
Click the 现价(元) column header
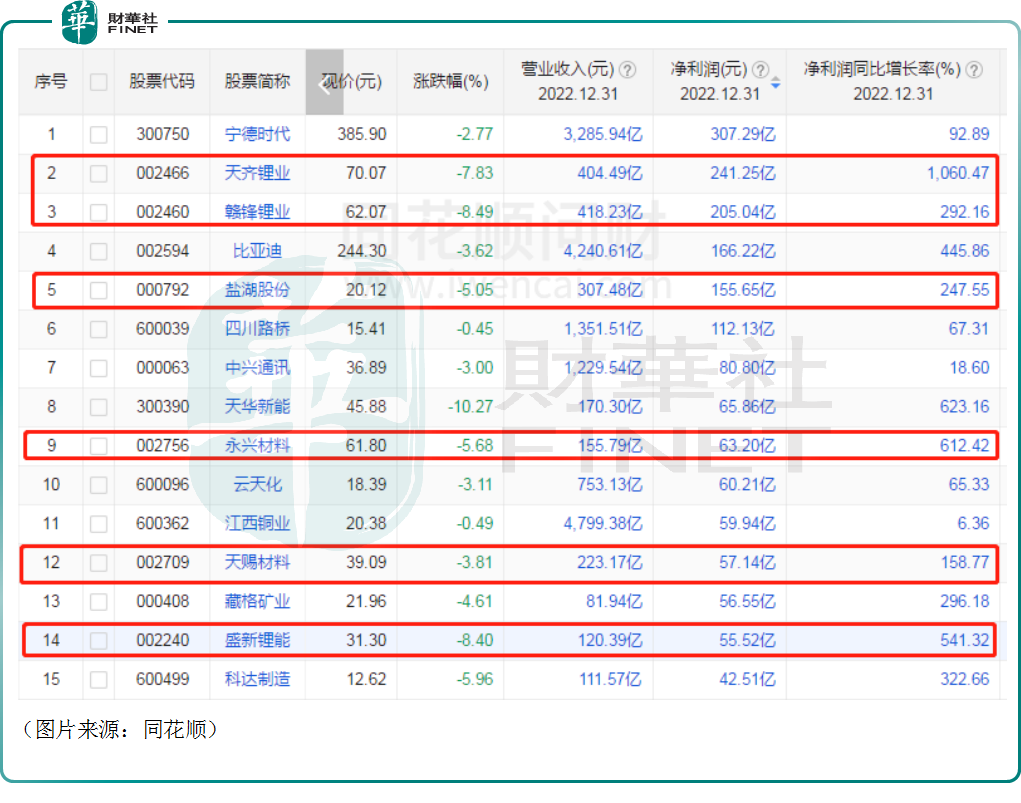352,81
